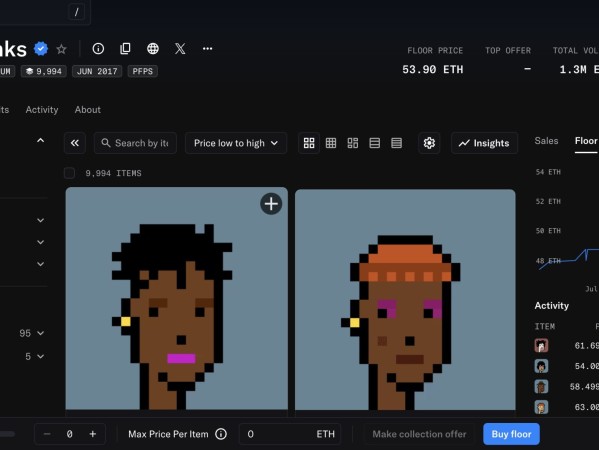The width and height of the screenshot is (599, 450).
Task: Open Price low to high sort dropdown
Action: tap(236, 143)
